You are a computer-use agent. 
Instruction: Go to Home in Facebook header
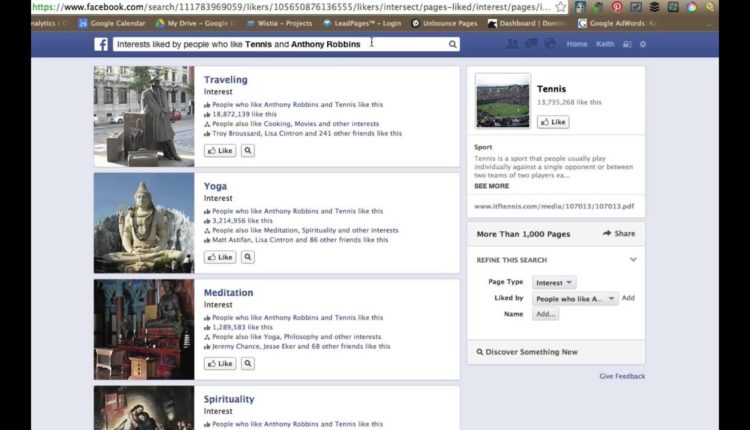pos(577,44)
